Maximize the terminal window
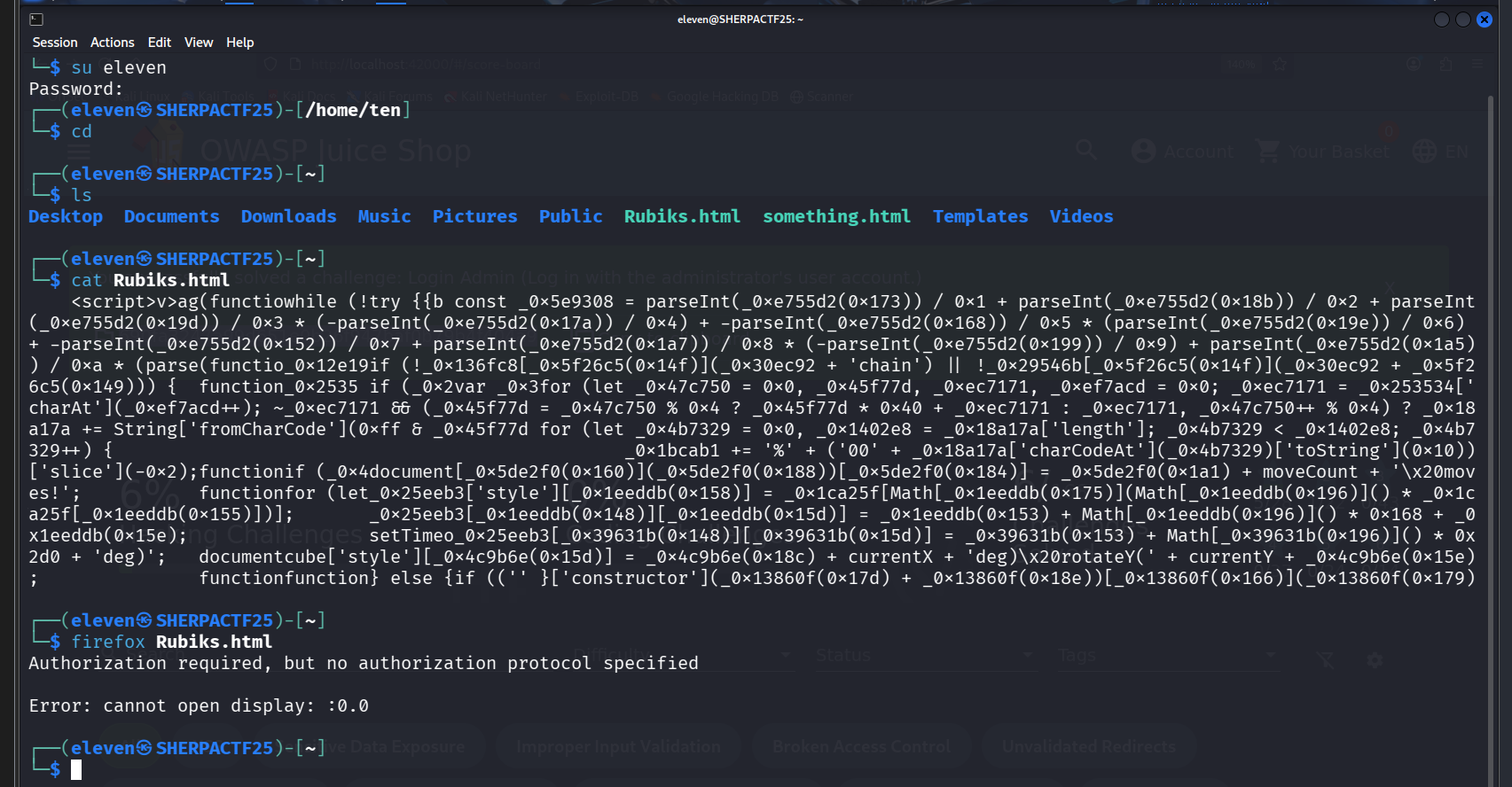The height and width of the screenshot is (787, 1512). (x=1463, y=19)
